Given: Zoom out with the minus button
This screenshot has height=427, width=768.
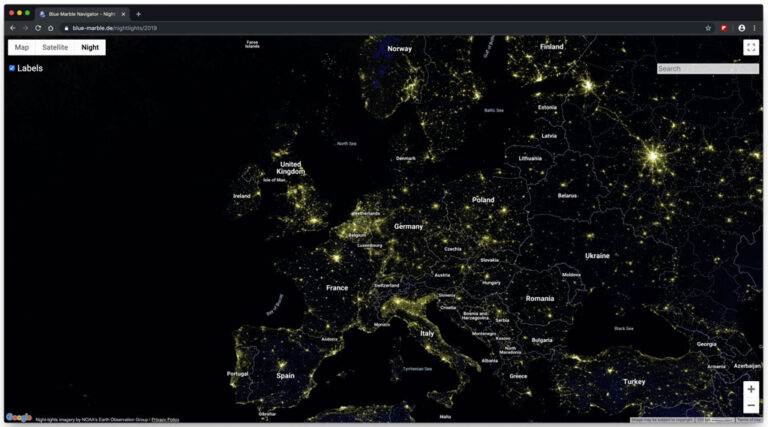Looking at the screenshot, I should 751,405.
